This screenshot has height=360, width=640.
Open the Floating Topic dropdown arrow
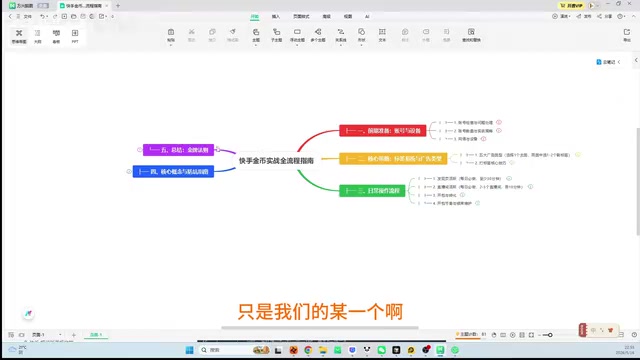(x=297, y=44)
